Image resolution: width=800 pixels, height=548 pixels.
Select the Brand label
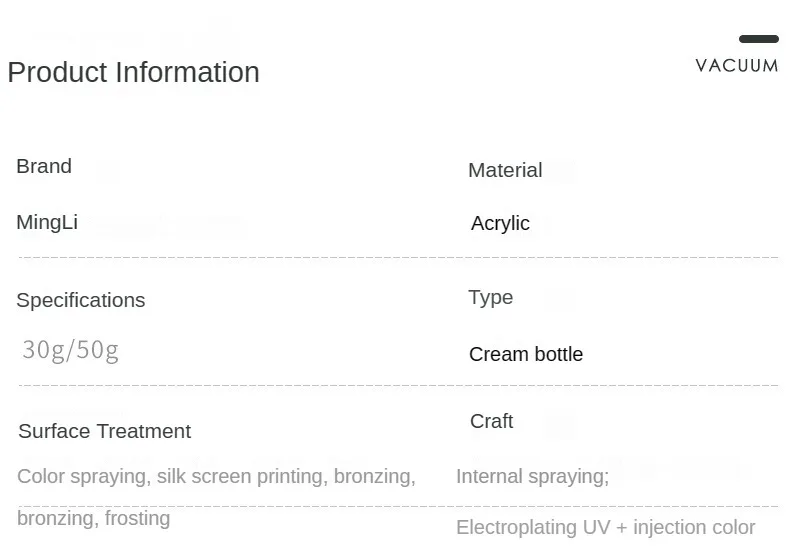(x=44, y=166)
